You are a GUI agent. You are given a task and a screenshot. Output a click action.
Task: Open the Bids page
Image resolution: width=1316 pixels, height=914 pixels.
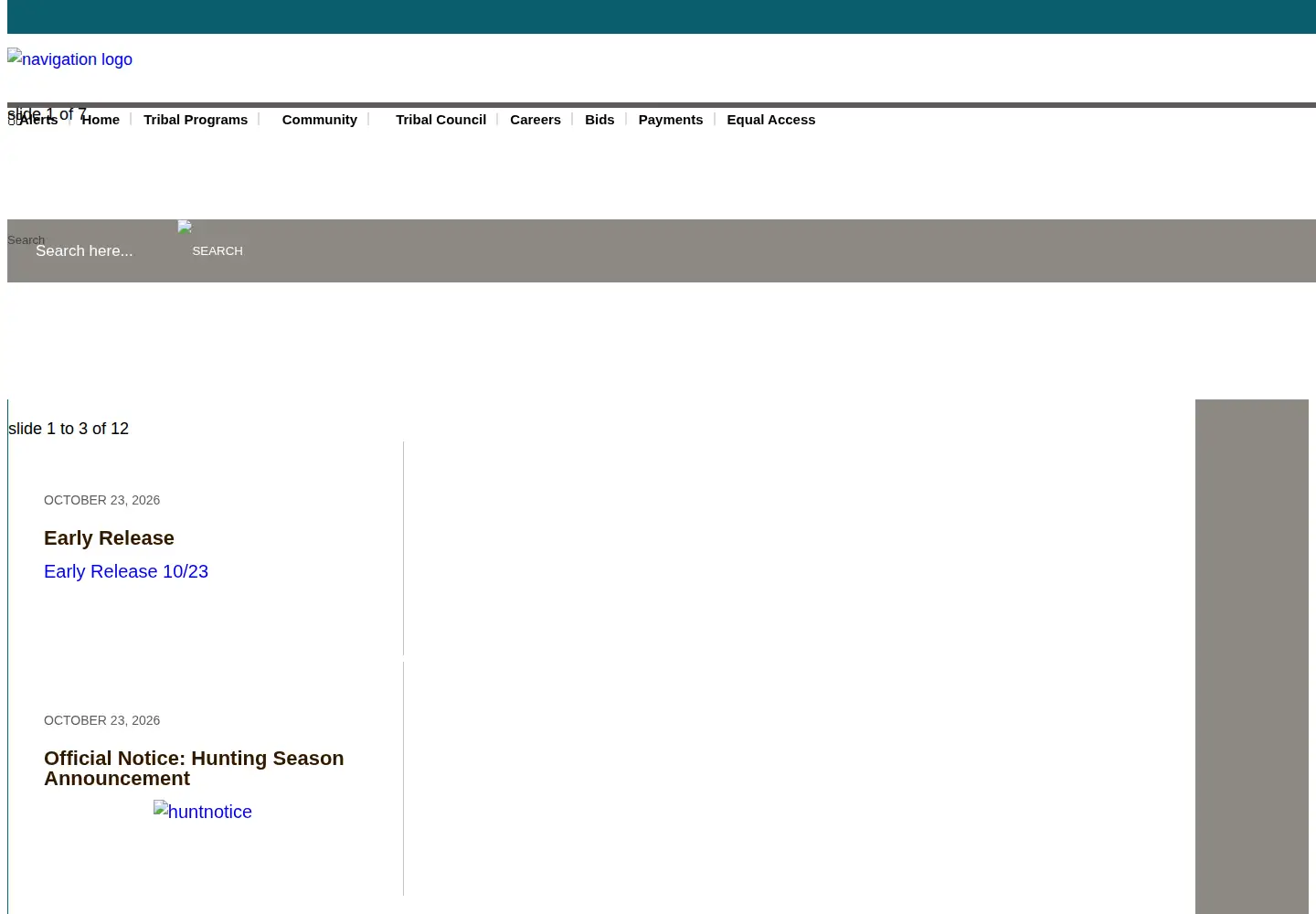point(600,120)
